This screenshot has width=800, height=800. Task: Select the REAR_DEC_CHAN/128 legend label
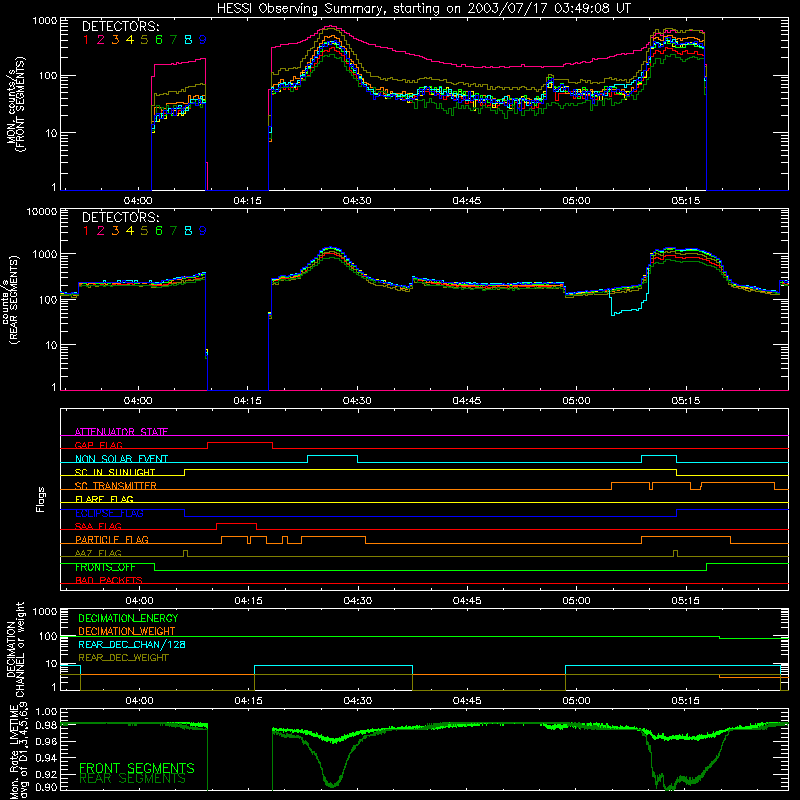pos(132,645)
